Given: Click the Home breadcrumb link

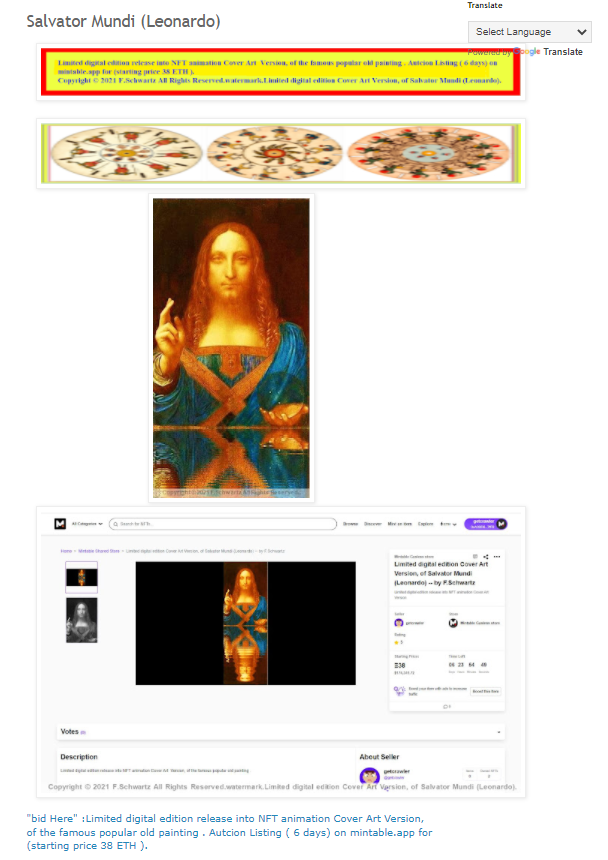Looking at the screenshot, I should click(x=66, y=551).
